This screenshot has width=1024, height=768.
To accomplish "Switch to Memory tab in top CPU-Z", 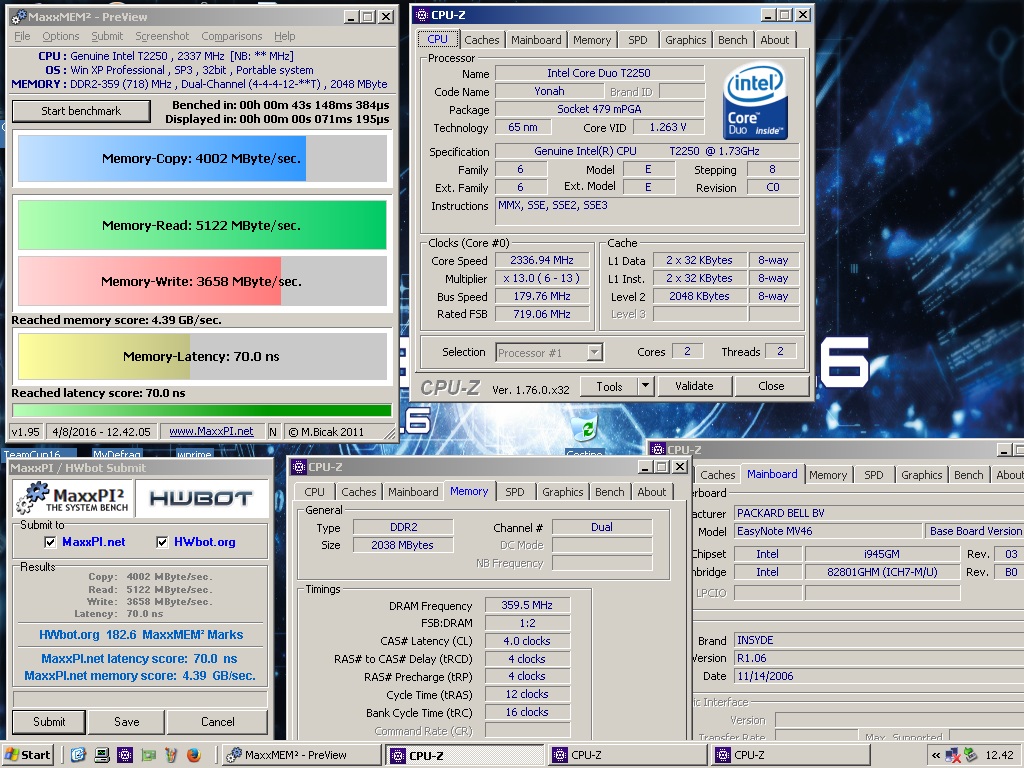I will click(592, 40).
